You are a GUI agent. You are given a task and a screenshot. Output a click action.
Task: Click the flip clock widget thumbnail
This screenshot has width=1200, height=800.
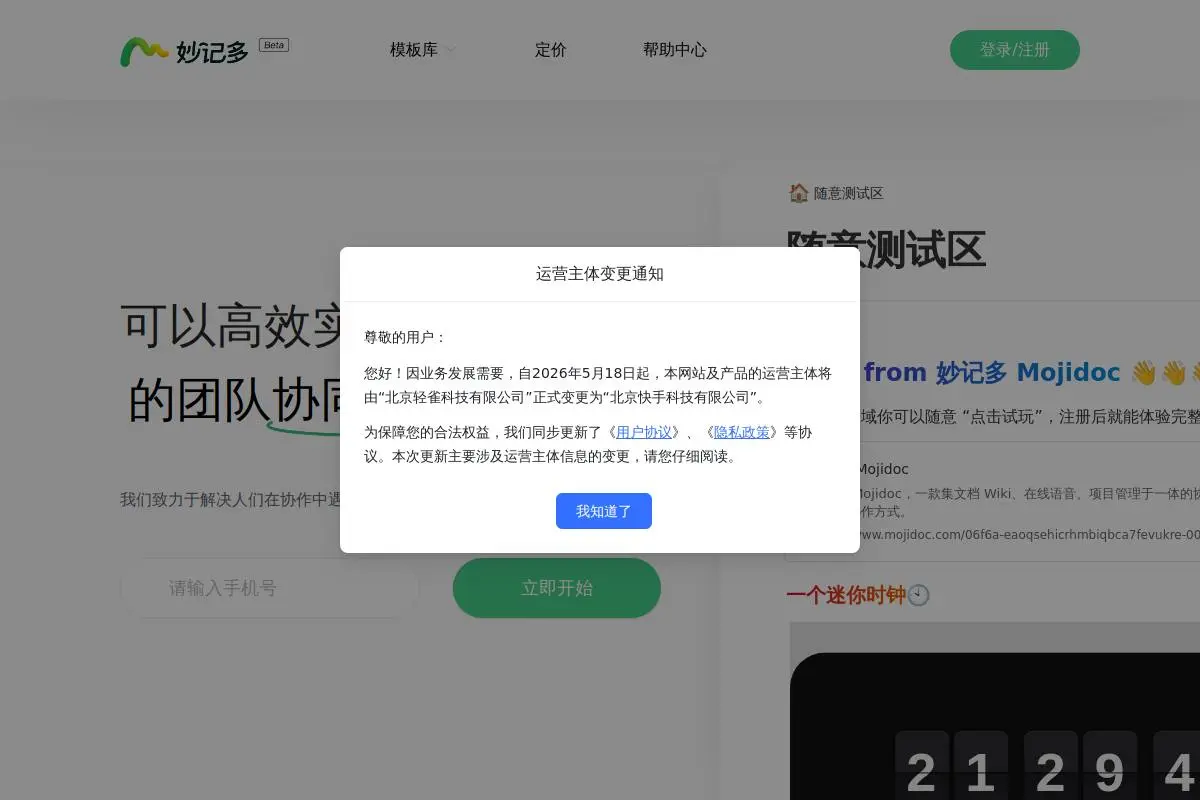click(x=995, y=711)
